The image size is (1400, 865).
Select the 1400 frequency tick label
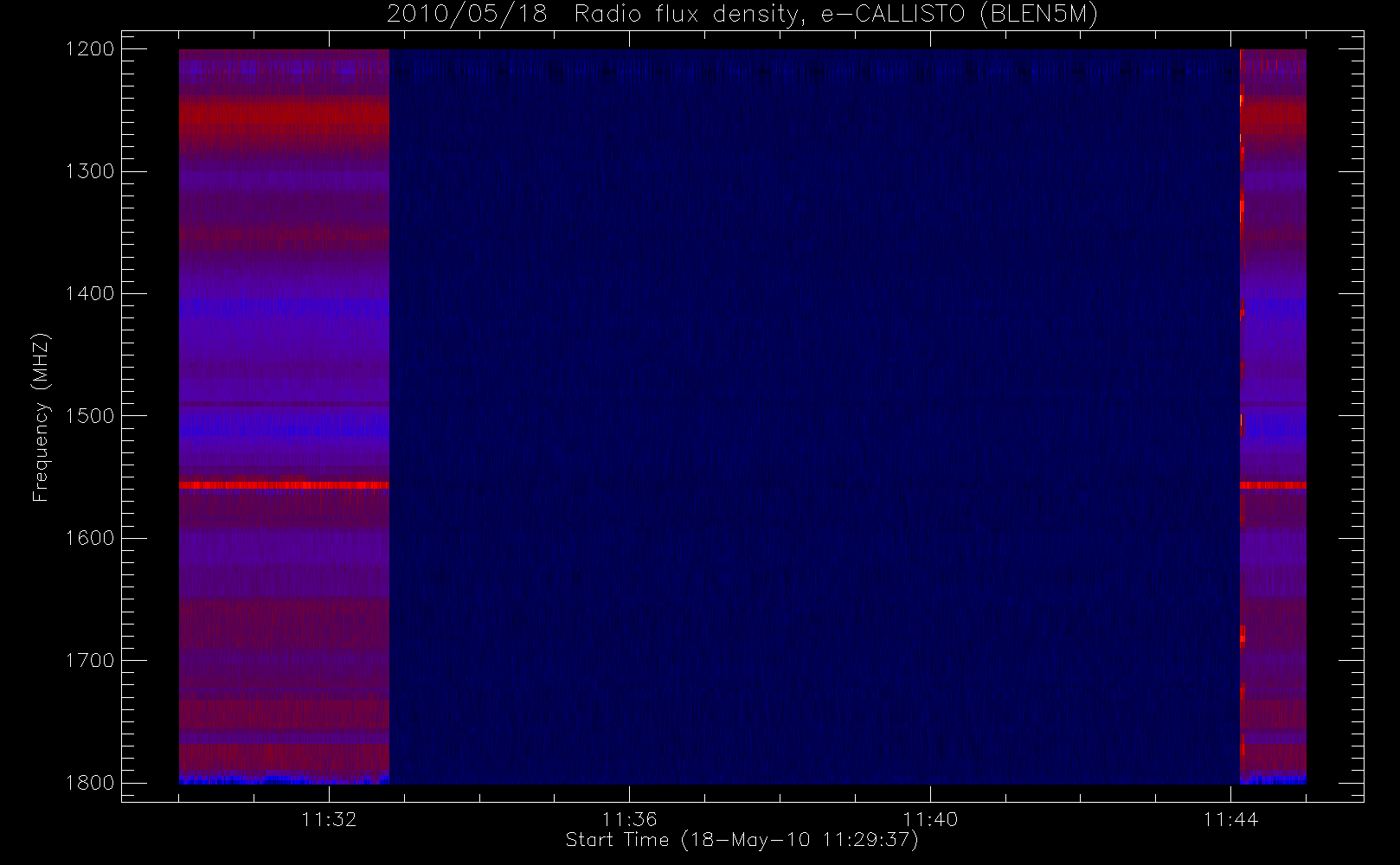click(91, 293)
